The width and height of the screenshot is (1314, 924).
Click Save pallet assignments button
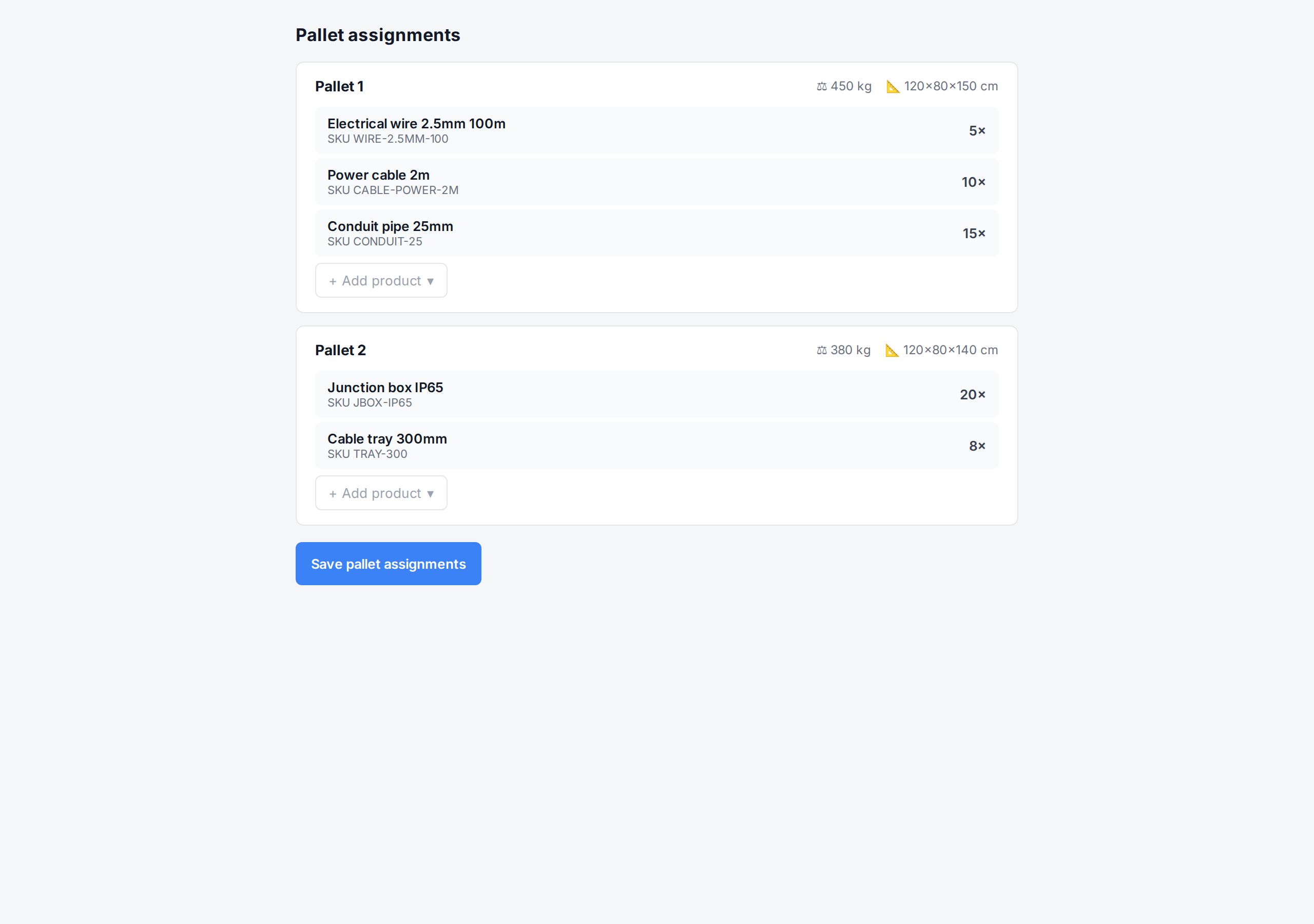(x=388, y=564)
